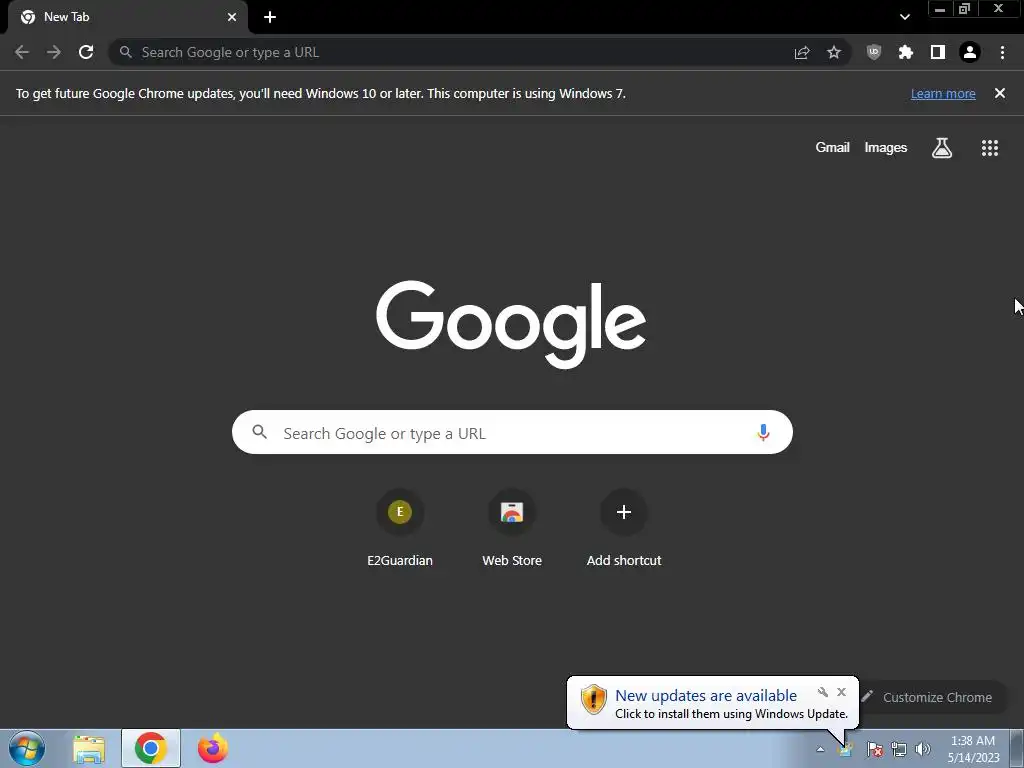1024x768 pixels.
Task: Click the browser back arrow
Action: [x=22, y=52]
